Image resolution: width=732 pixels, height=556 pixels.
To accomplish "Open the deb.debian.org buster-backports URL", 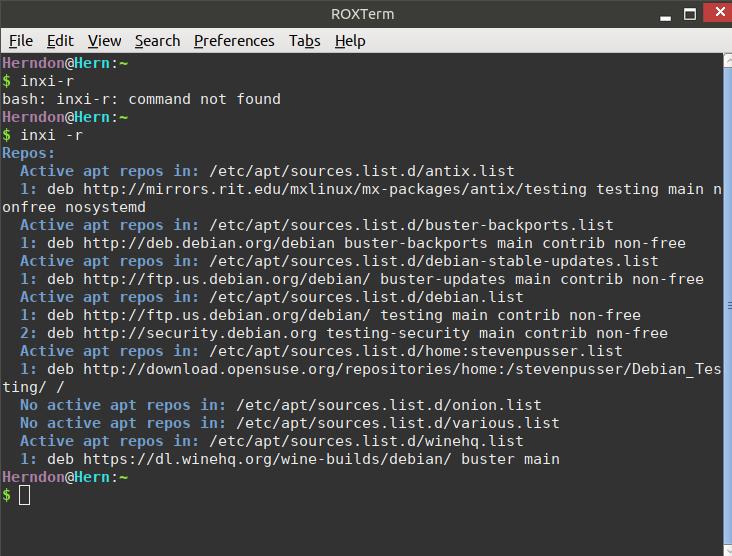I will click(x=209, y=243).
